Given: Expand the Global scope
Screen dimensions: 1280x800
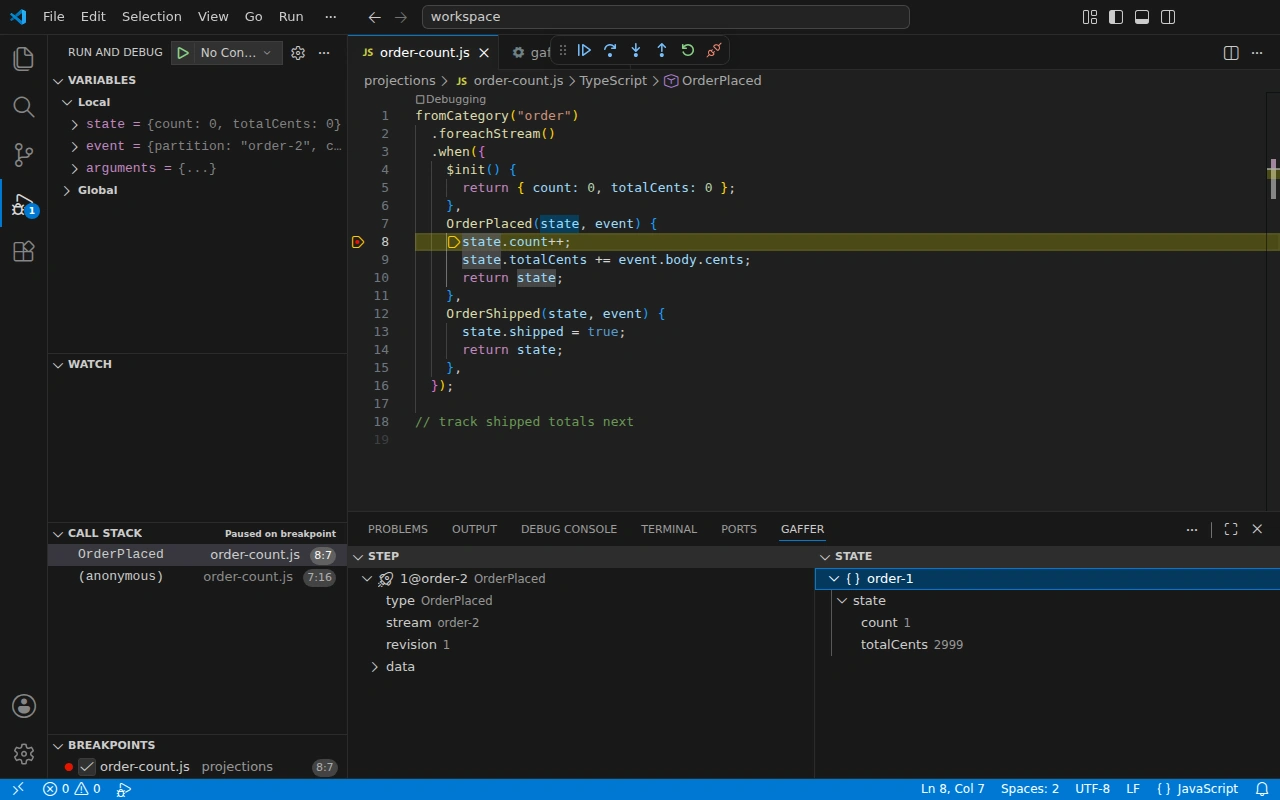Looking at the screenshot, I should pos(67,190).
